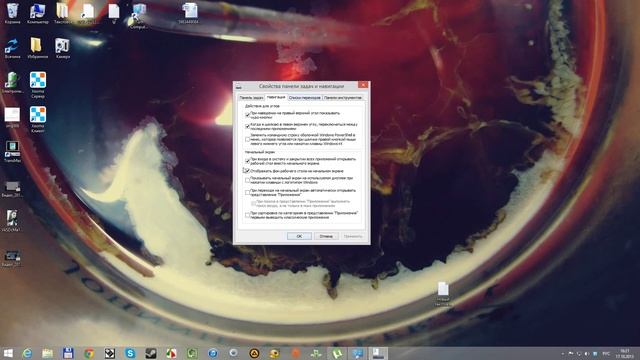Select the Навигация tab

point(276,98)
